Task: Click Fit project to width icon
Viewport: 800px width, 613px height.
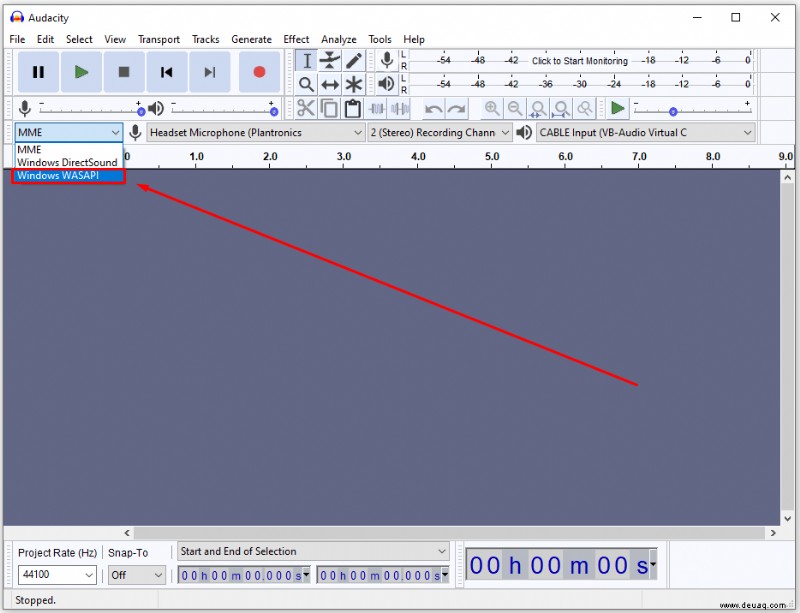Action: click(561, 108)
